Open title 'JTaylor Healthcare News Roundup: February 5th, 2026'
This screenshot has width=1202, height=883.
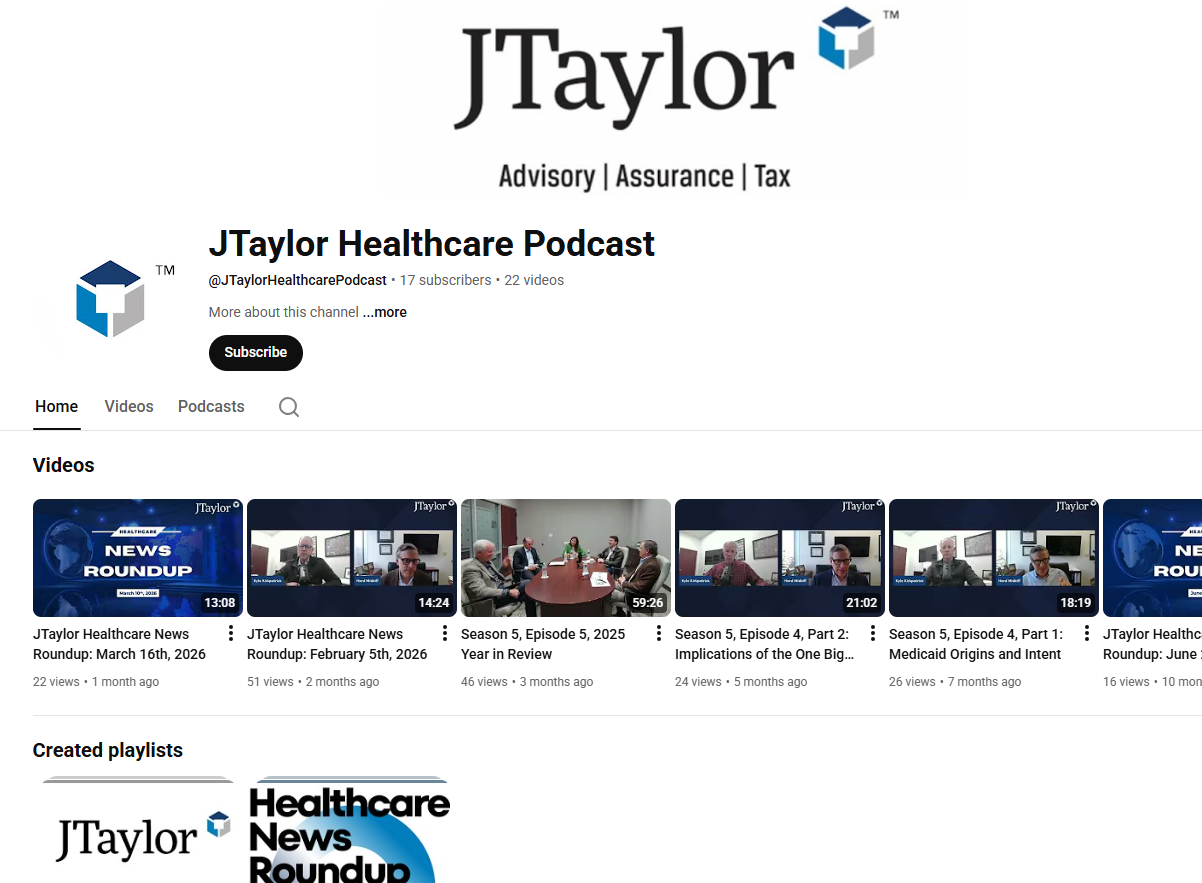coord(337,644)
